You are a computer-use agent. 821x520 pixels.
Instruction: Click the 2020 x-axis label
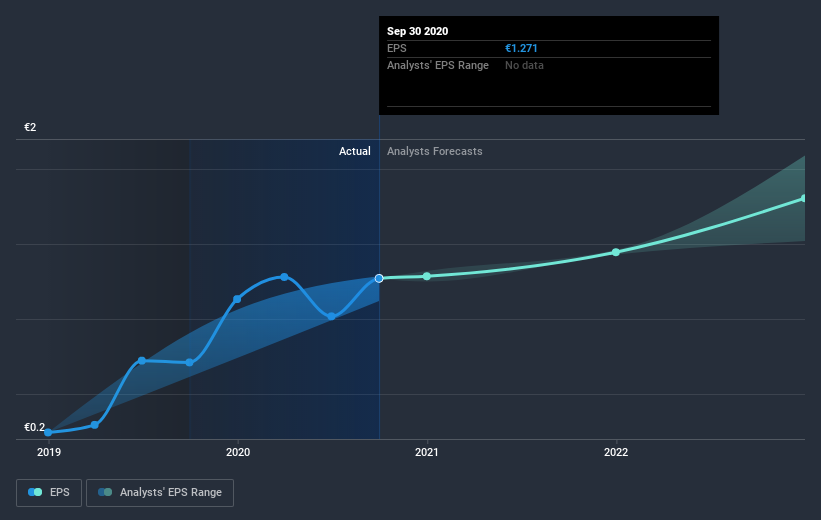click(x=238, y=452)
